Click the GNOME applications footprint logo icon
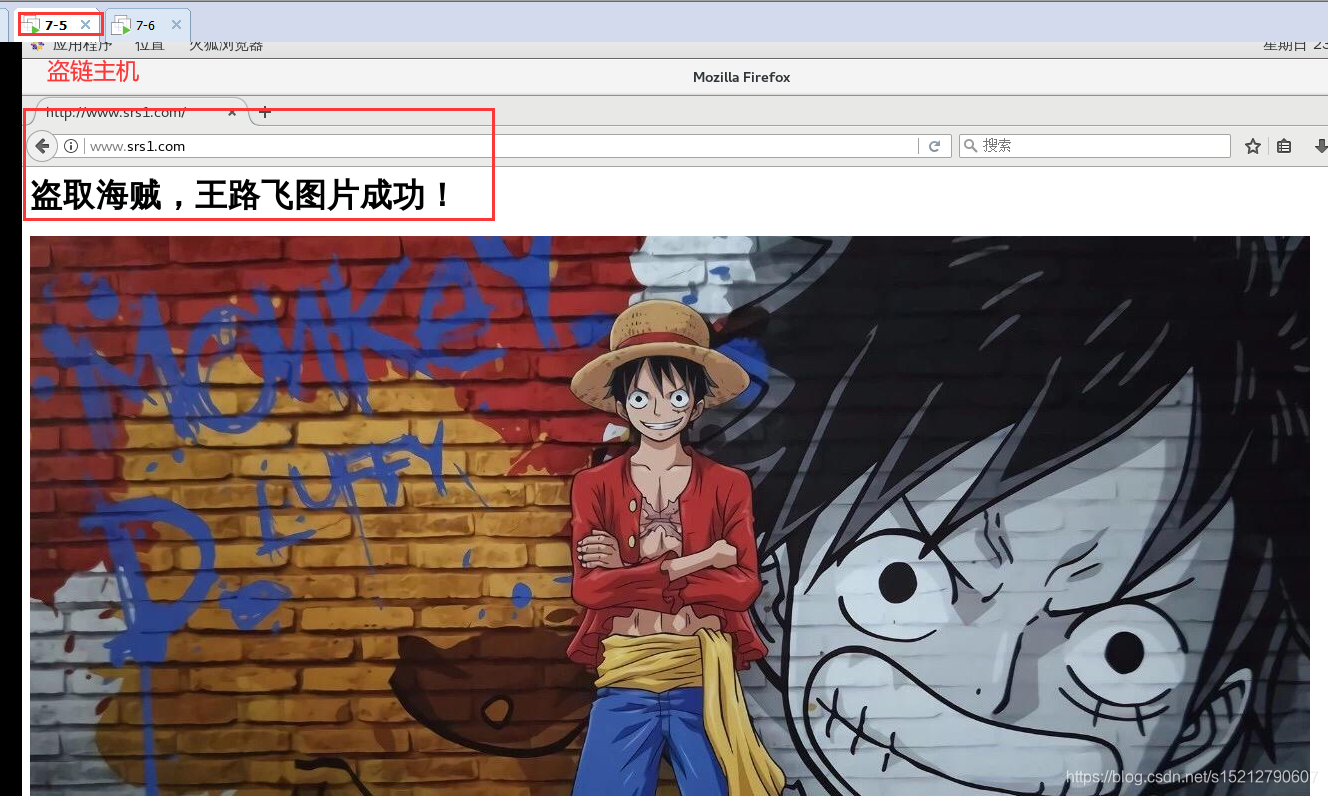The image size is (1328, 796). 37,45
